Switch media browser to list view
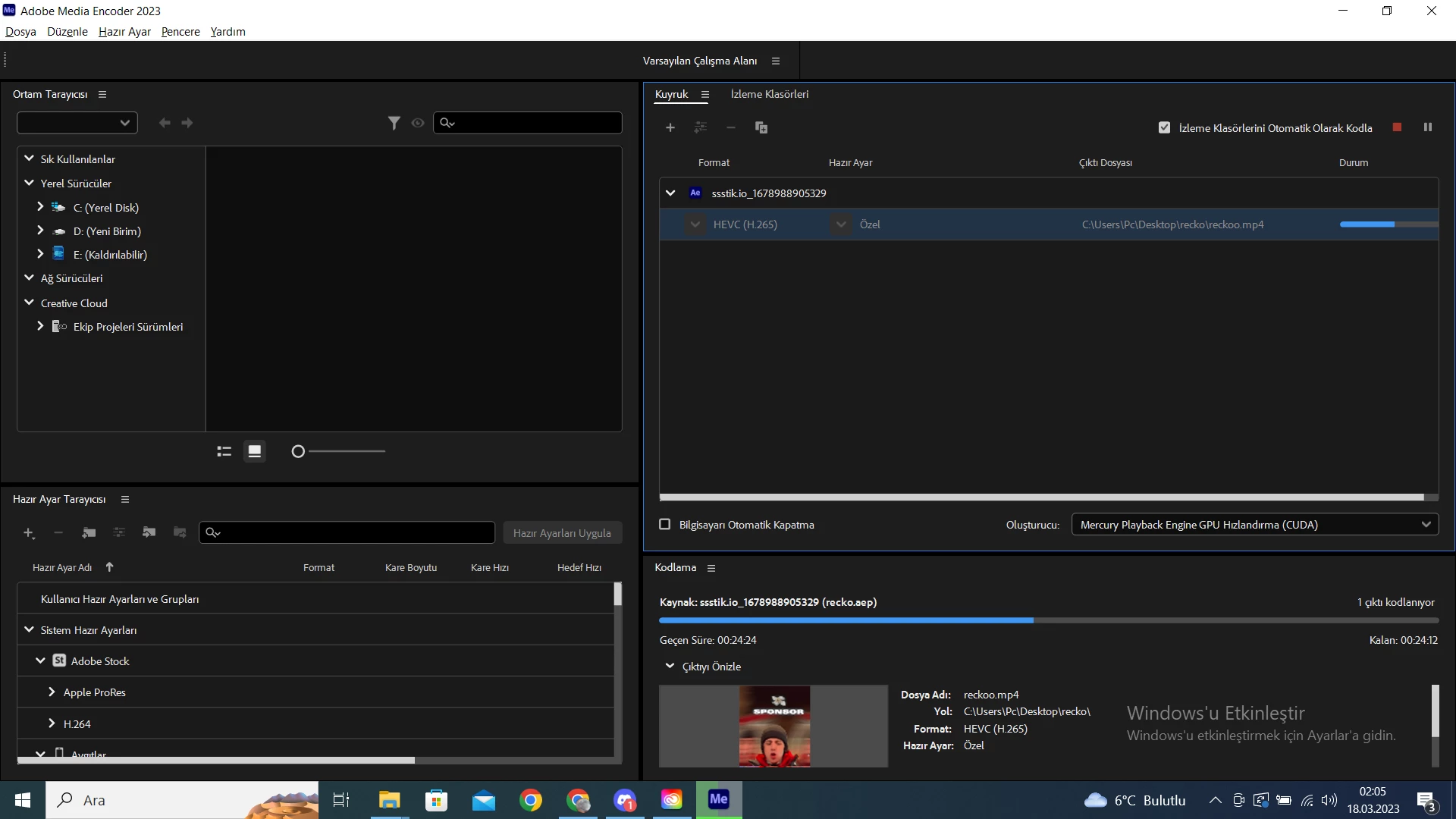 click(x=224, y=451)
